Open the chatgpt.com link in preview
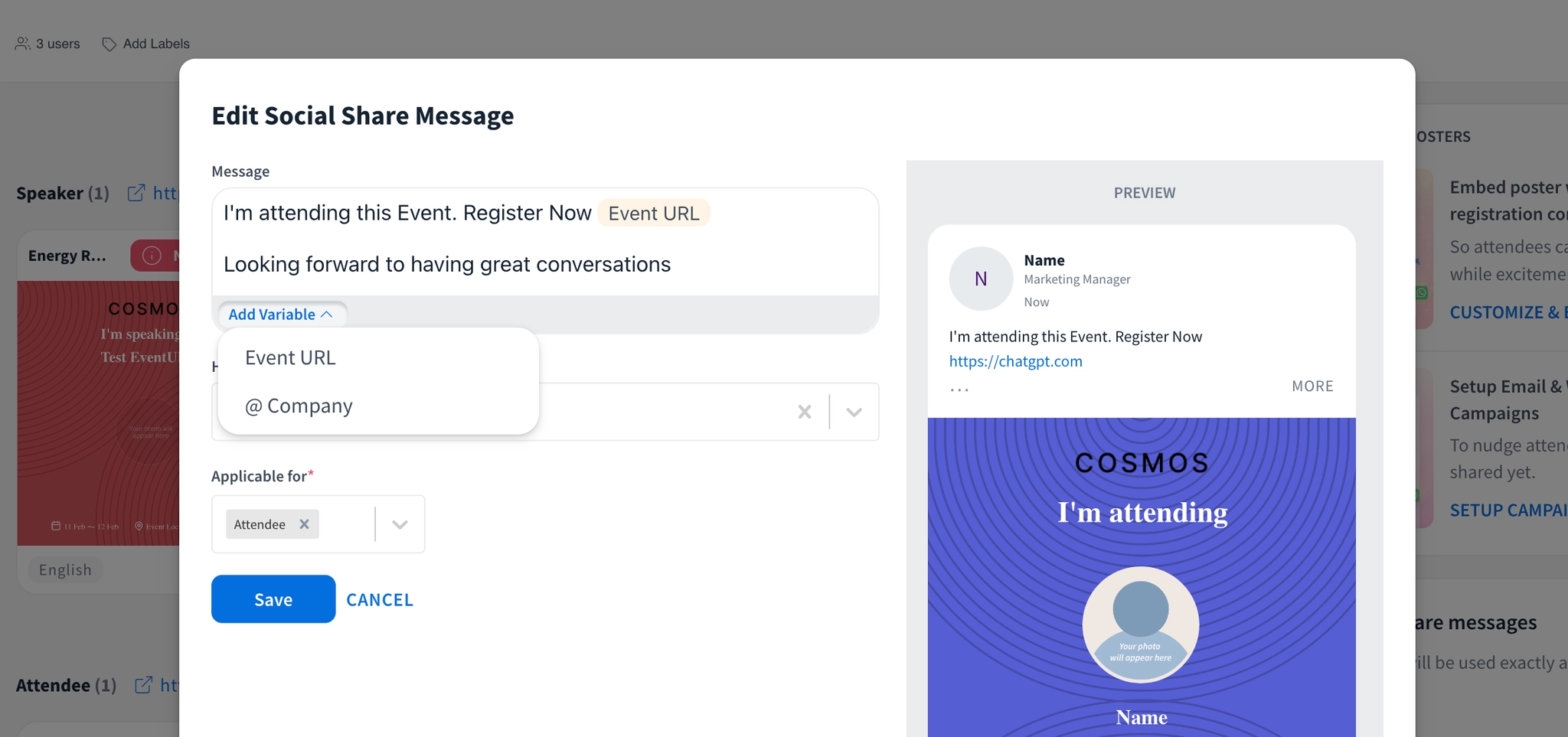The height and width of the screenshot is (737, 1568). tap(1015, 361)
